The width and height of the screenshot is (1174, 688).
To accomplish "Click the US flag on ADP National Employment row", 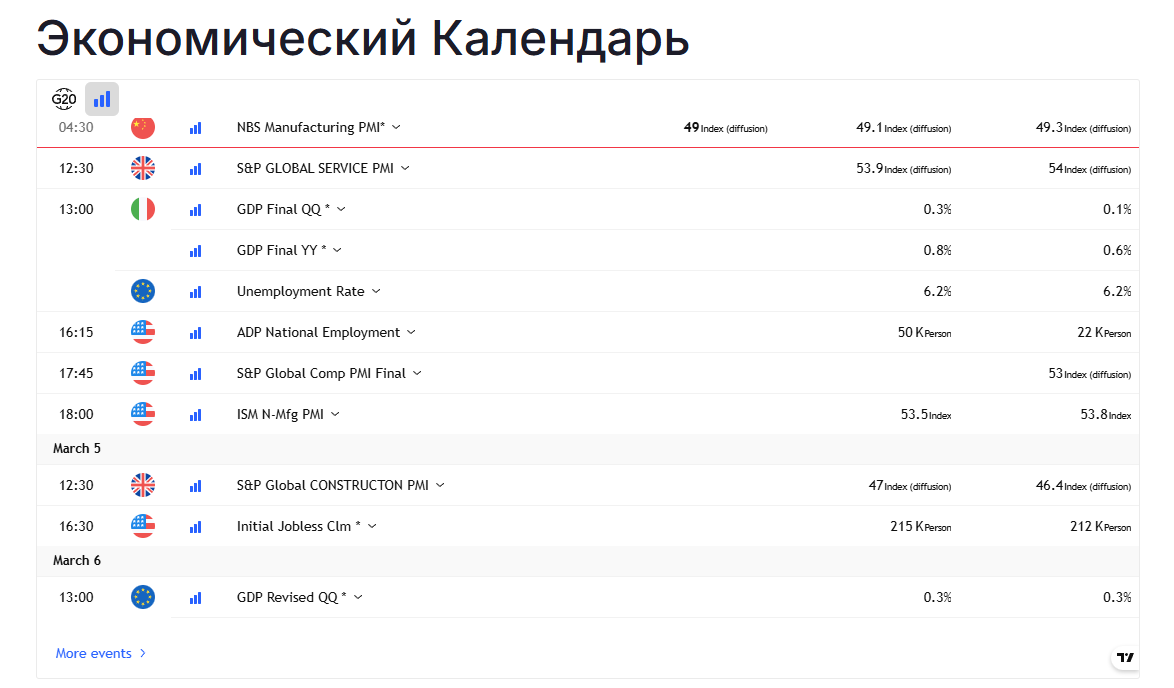I will [x=143, y=332].
